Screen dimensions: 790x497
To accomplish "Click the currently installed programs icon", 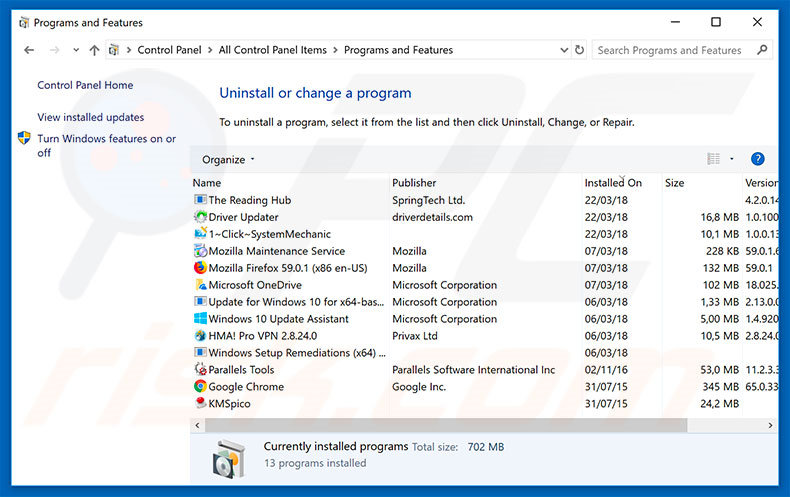I will (229, 459).
